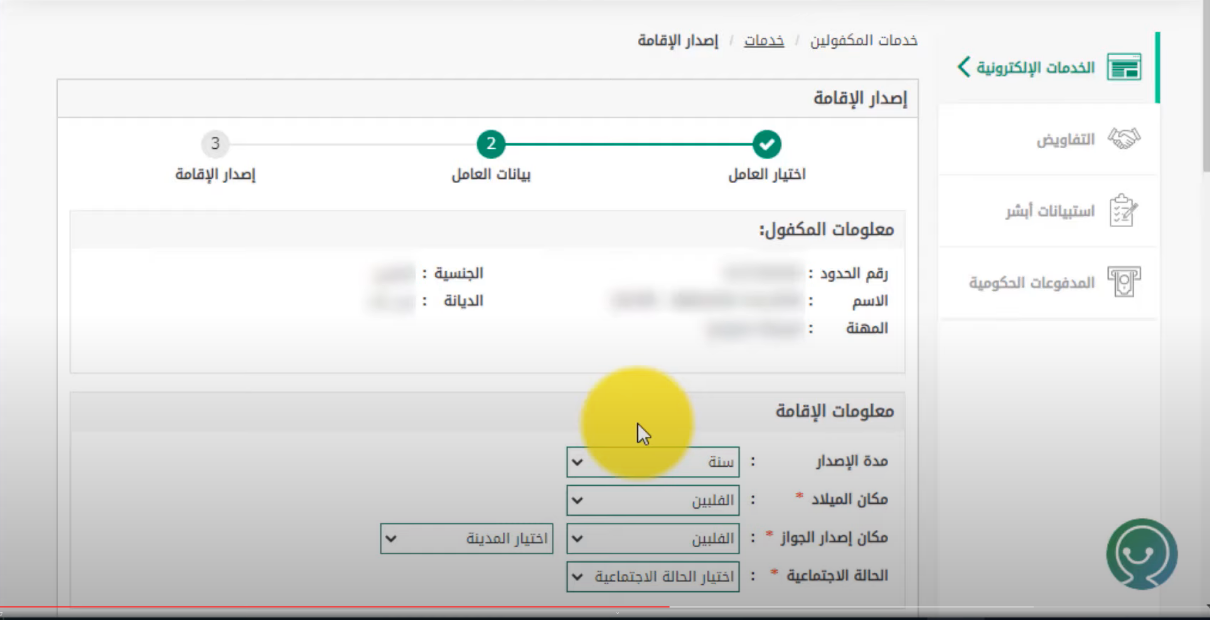This screenshot has width=1210, height=620.
Task: Click رقم الحدود field label
Action: point(853,273)
